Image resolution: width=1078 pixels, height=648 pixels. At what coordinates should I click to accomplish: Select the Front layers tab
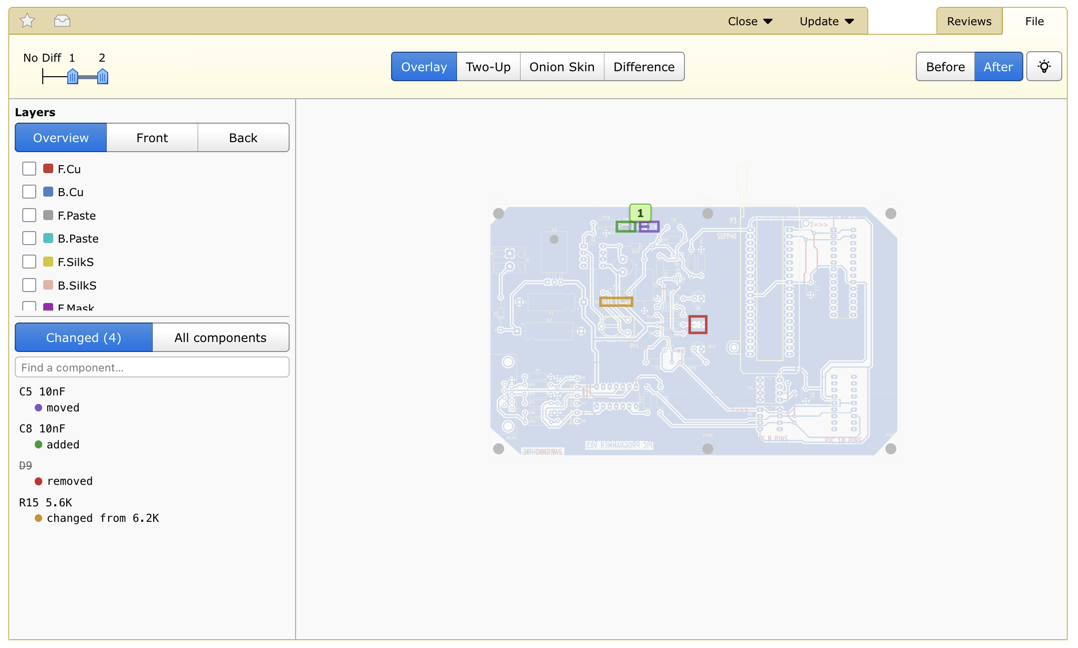(x=152, y=137)
